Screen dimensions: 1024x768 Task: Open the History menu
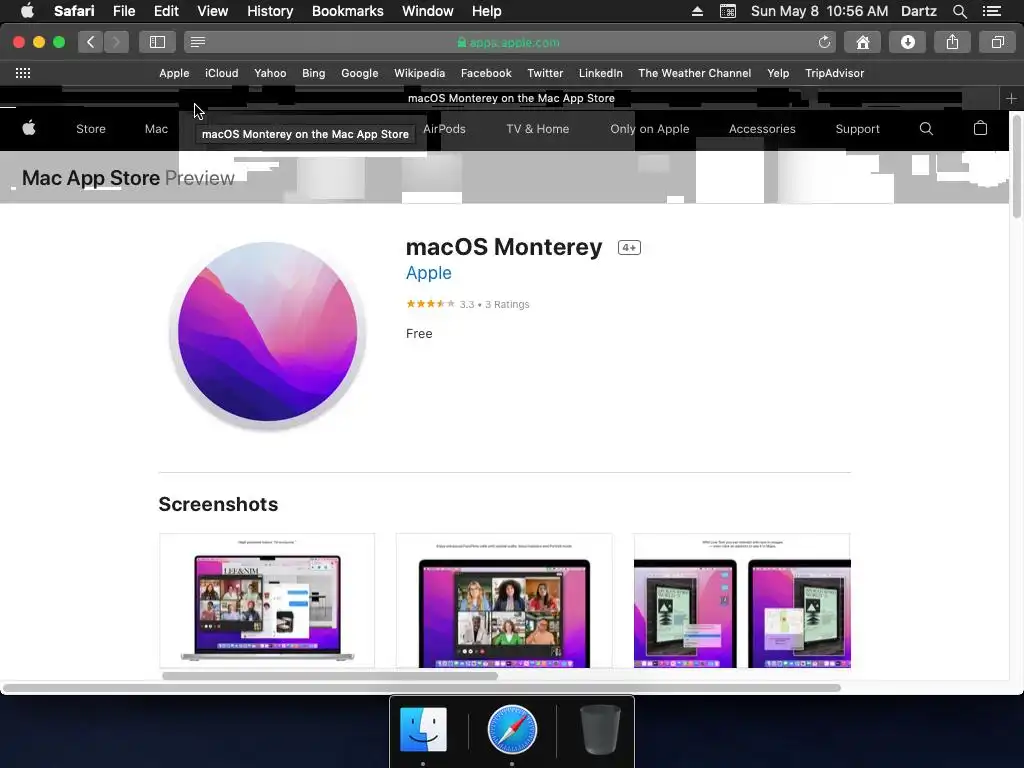270,11
